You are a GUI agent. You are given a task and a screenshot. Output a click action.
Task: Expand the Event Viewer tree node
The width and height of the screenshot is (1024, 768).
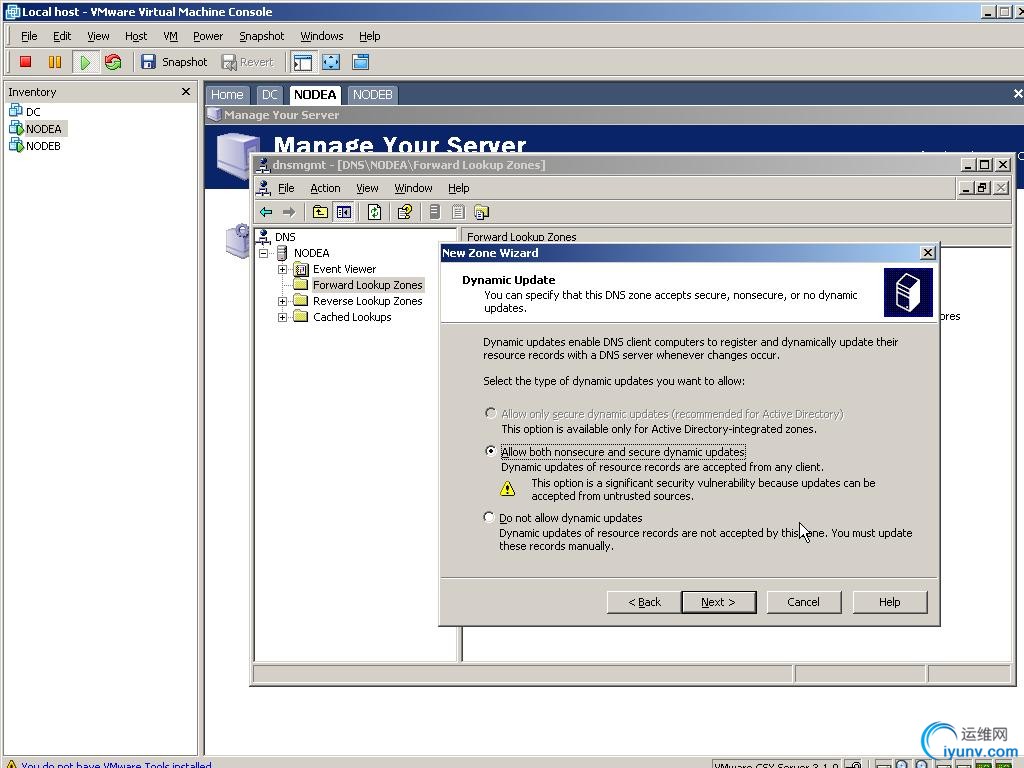282,269
